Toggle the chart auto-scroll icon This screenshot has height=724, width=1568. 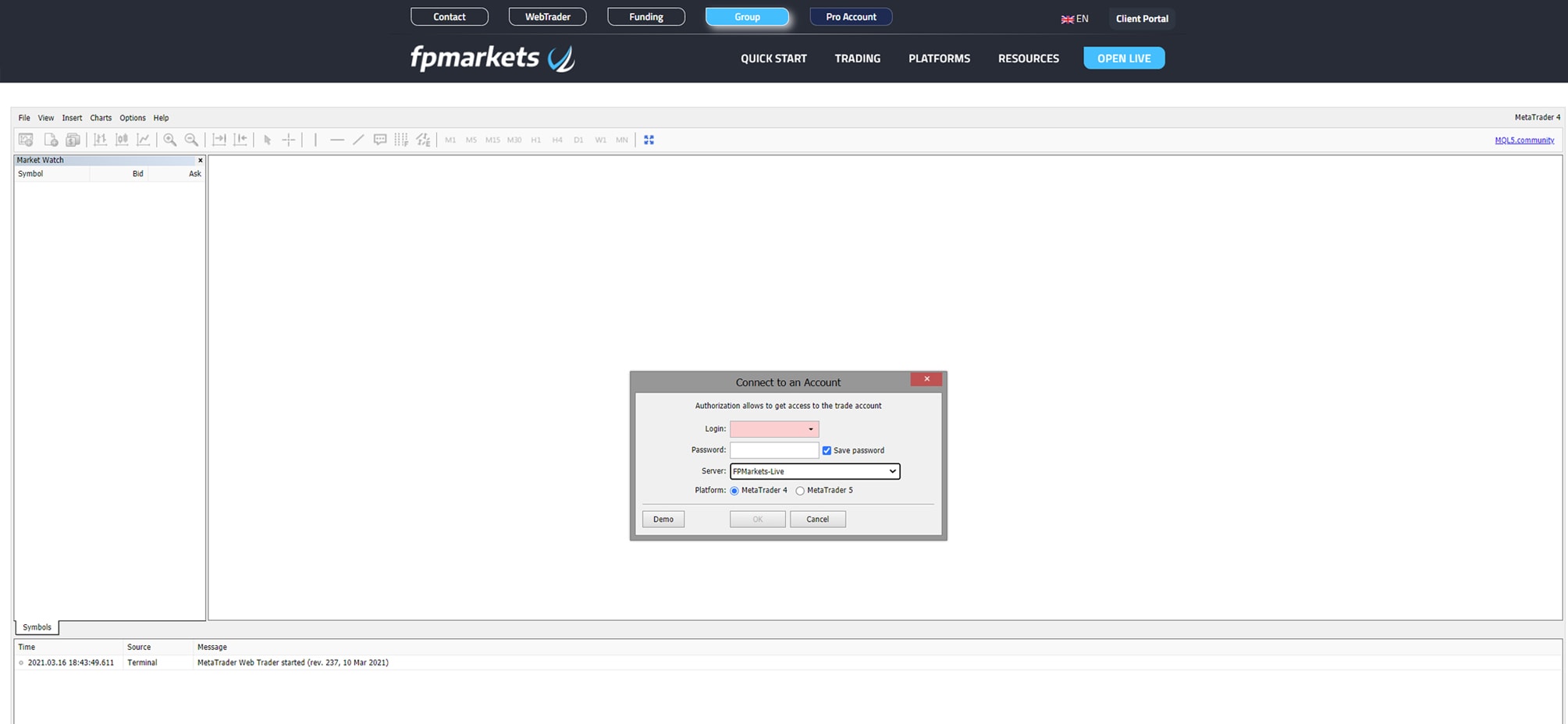click(x=219, y=140)
